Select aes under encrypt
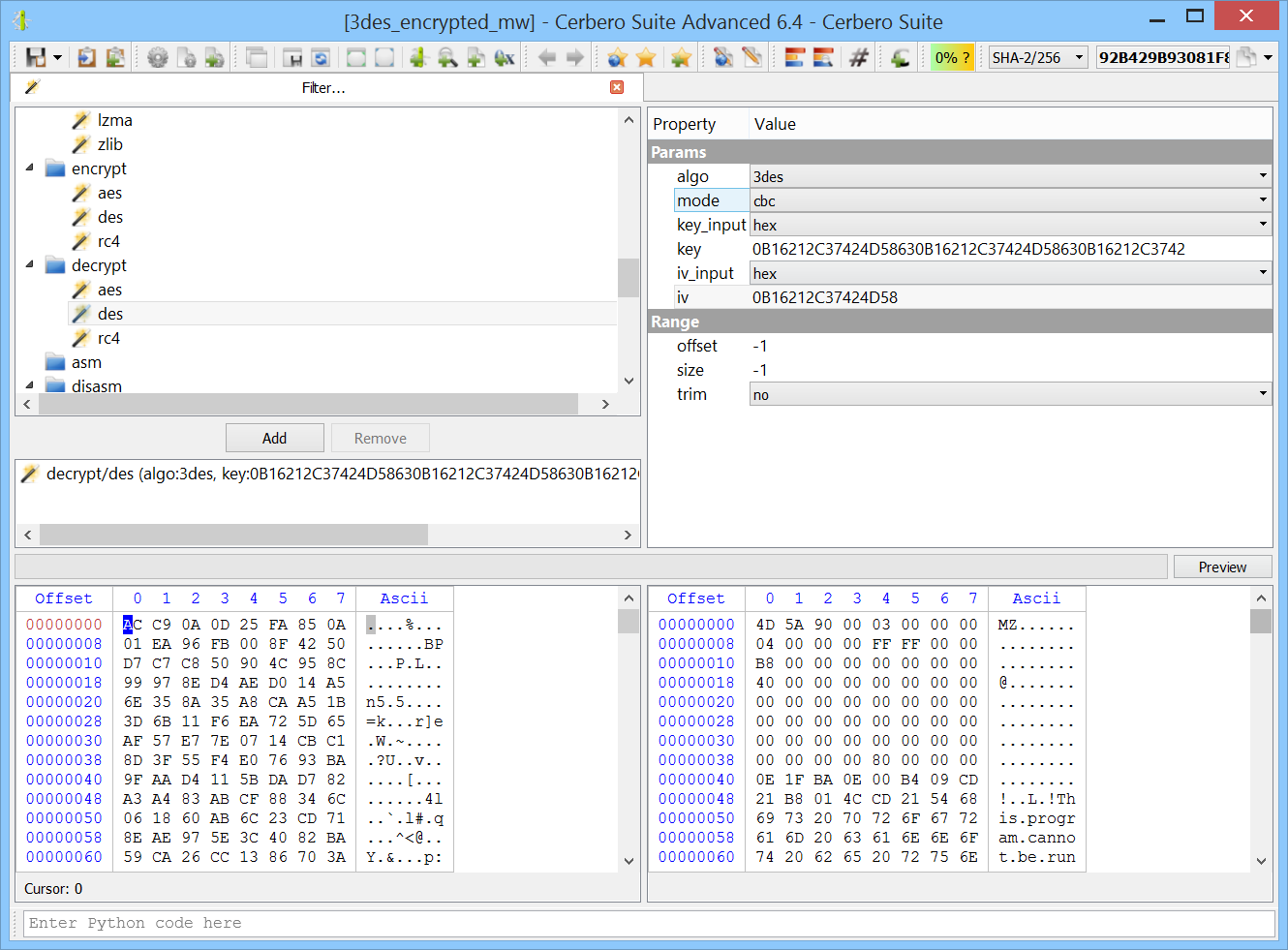The image size is (1288, 950). pyautogui.click(x=109, y=193)
